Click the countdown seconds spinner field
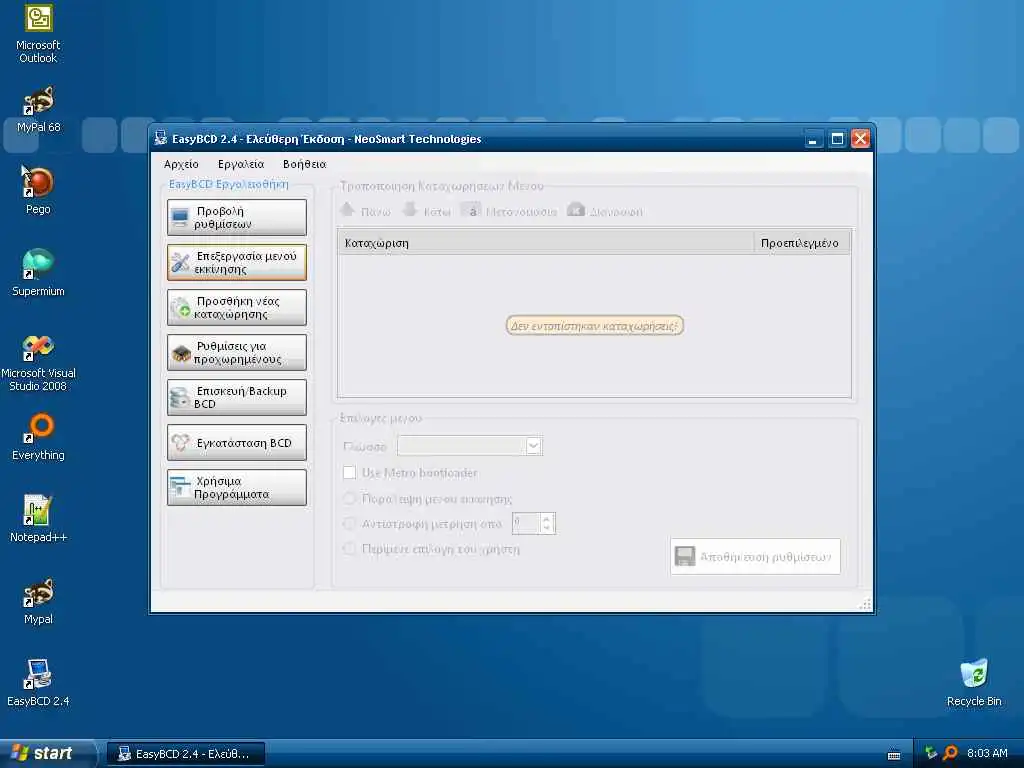This screenshot has height=768, width=1024. [x=526, y=523]
